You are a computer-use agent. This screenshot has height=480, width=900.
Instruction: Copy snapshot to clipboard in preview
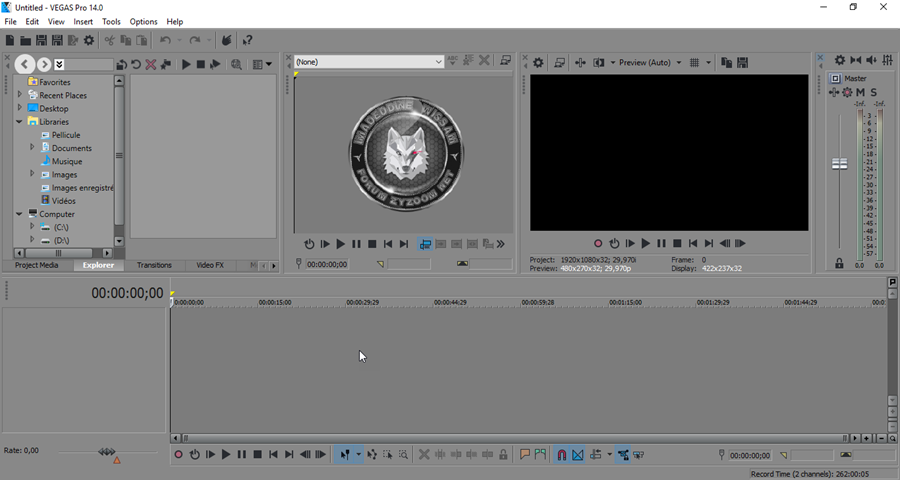pyautogui.click(x=726, y=63)
